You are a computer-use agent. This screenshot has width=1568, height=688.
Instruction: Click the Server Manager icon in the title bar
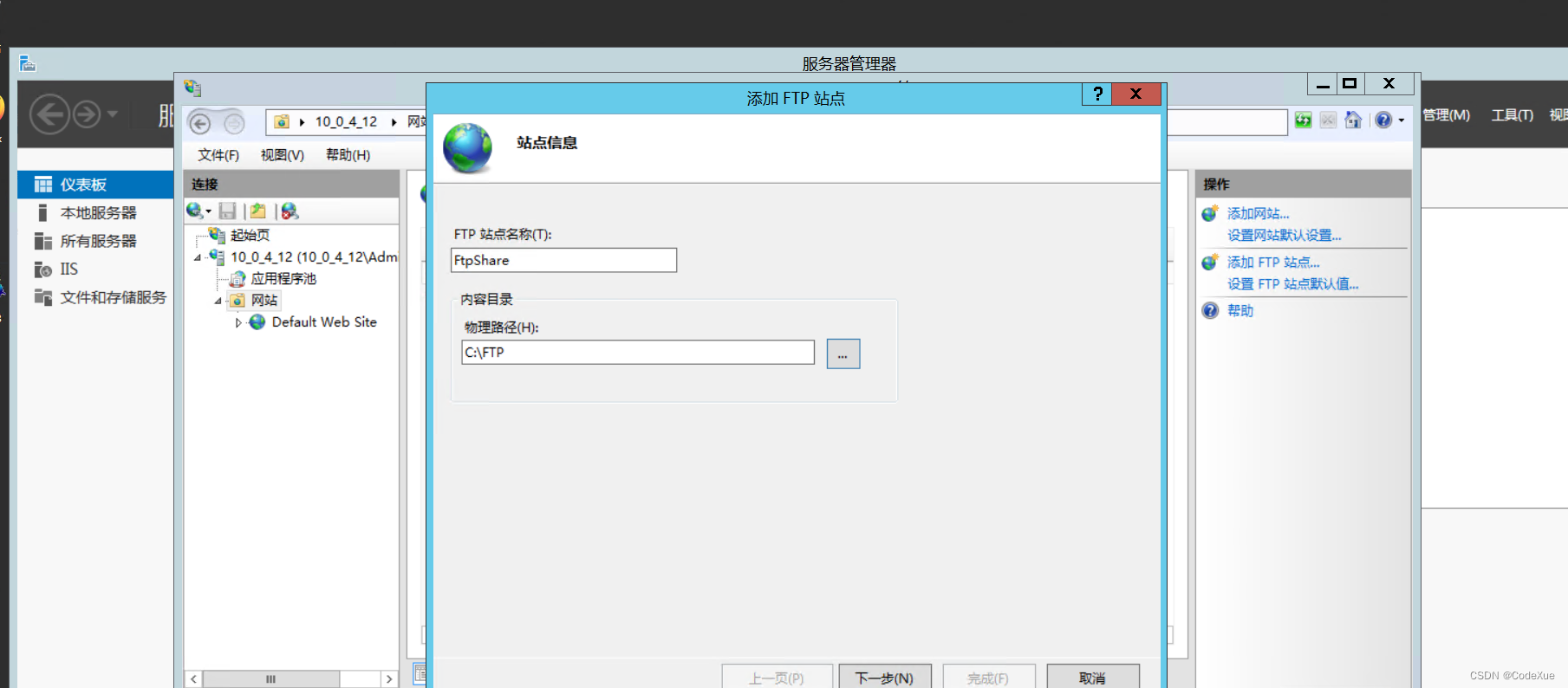28,63
